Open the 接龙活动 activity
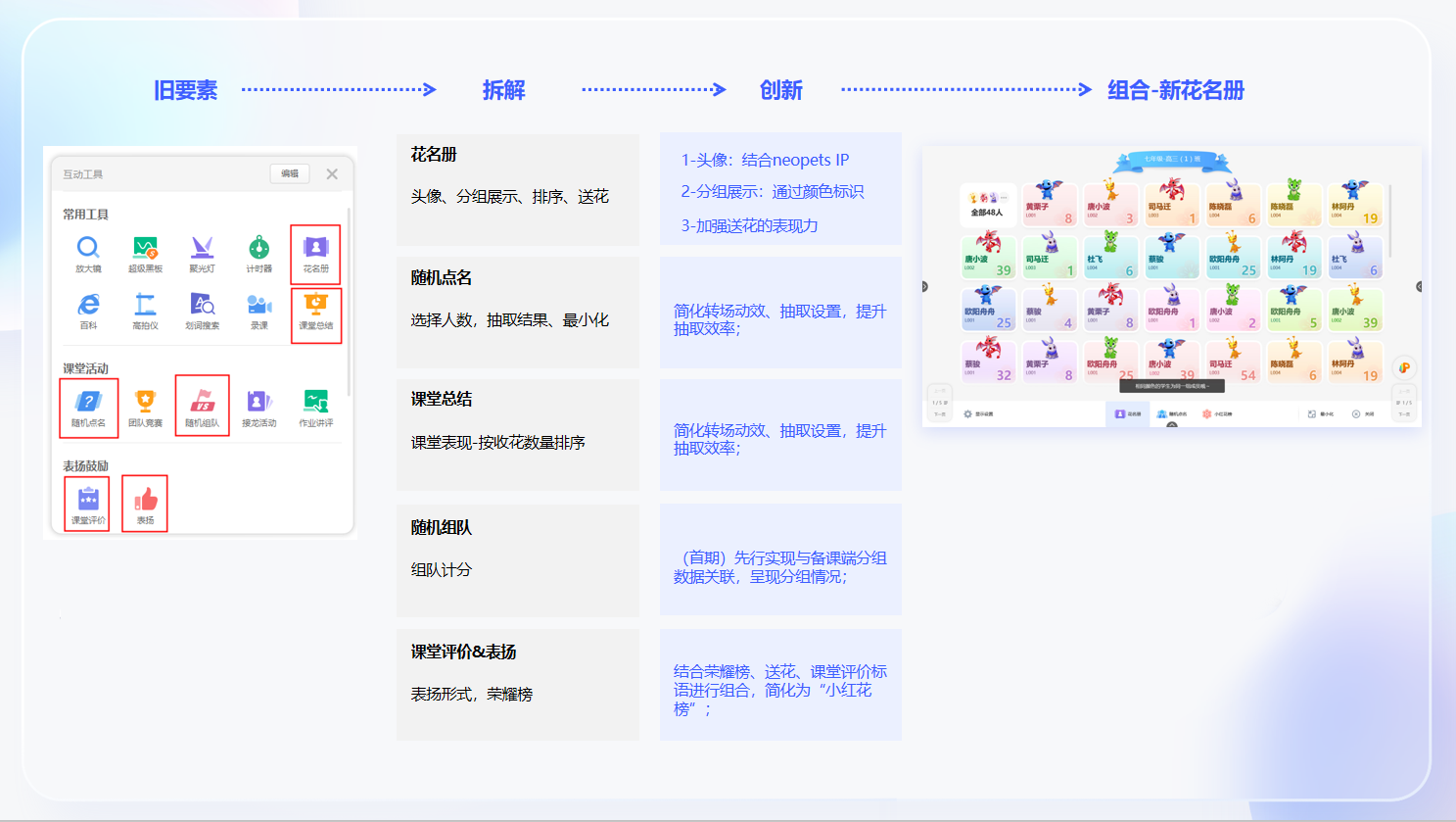Viewport: 1456px width, 822px height. (258, 408)
